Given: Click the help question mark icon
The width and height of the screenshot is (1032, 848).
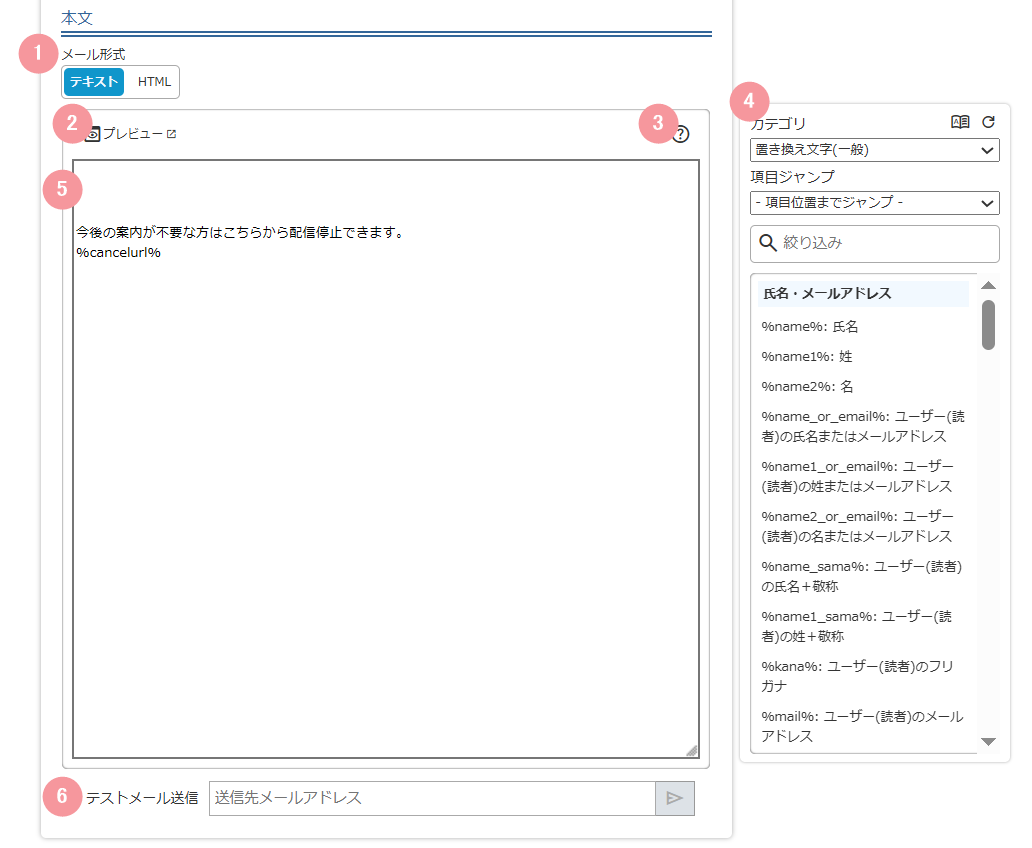Looking at the screenshot, I should pyautogui.click(x=680, y=134).
